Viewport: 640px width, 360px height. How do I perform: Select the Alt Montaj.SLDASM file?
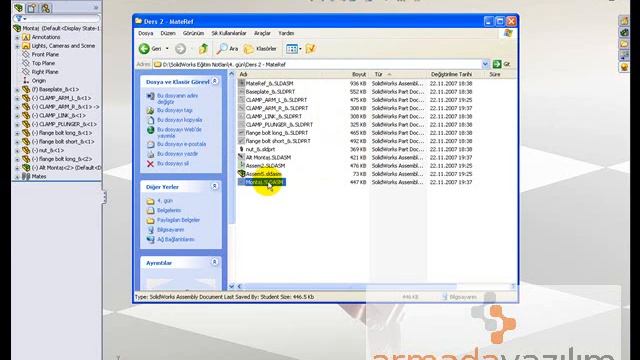click(268, 158)
